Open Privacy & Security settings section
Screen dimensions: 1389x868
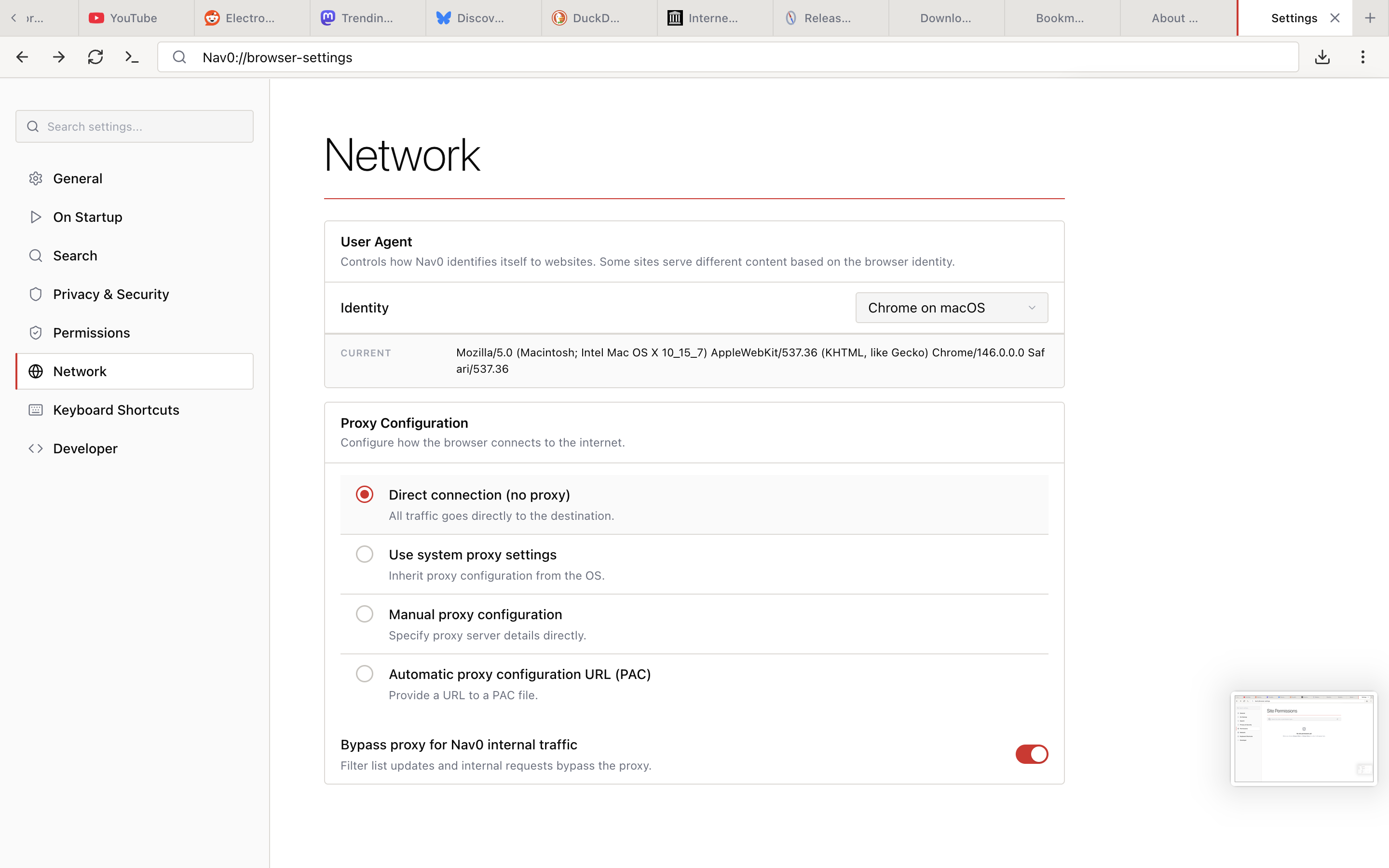134,294
